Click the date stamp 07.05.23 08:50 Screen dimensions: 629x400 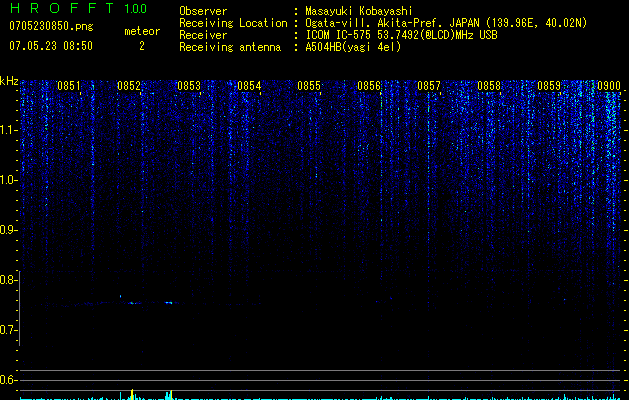51,46
